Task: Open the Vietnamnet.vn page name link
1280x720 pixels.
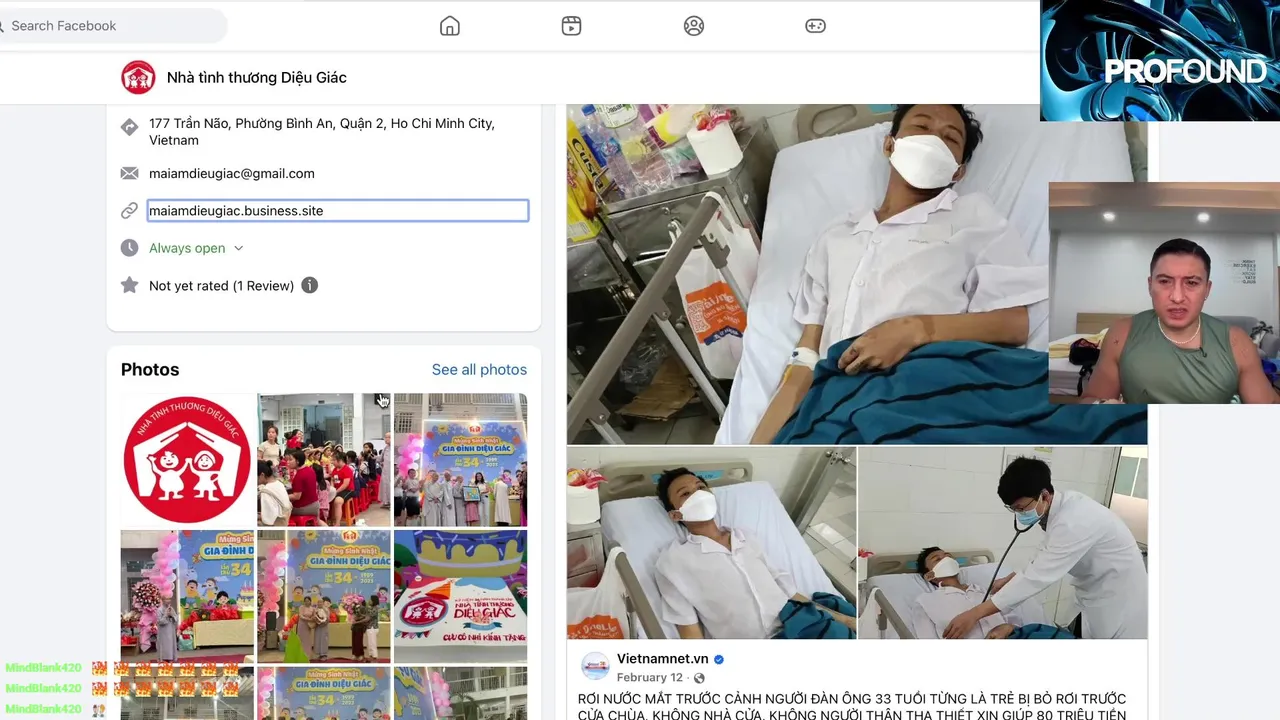Action: click(x=662, y=658)
